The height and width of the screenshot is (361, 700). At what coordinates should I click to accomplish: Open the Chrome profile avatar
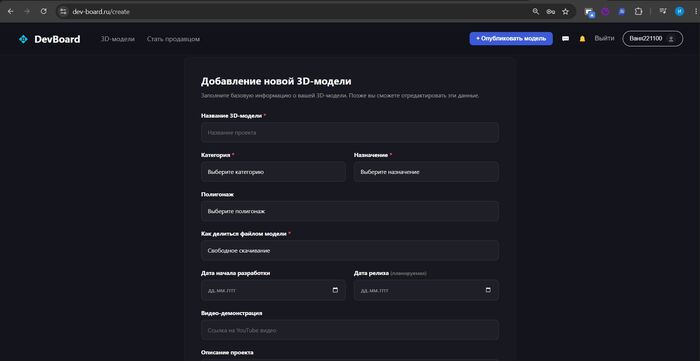click(x=679, y=12)
